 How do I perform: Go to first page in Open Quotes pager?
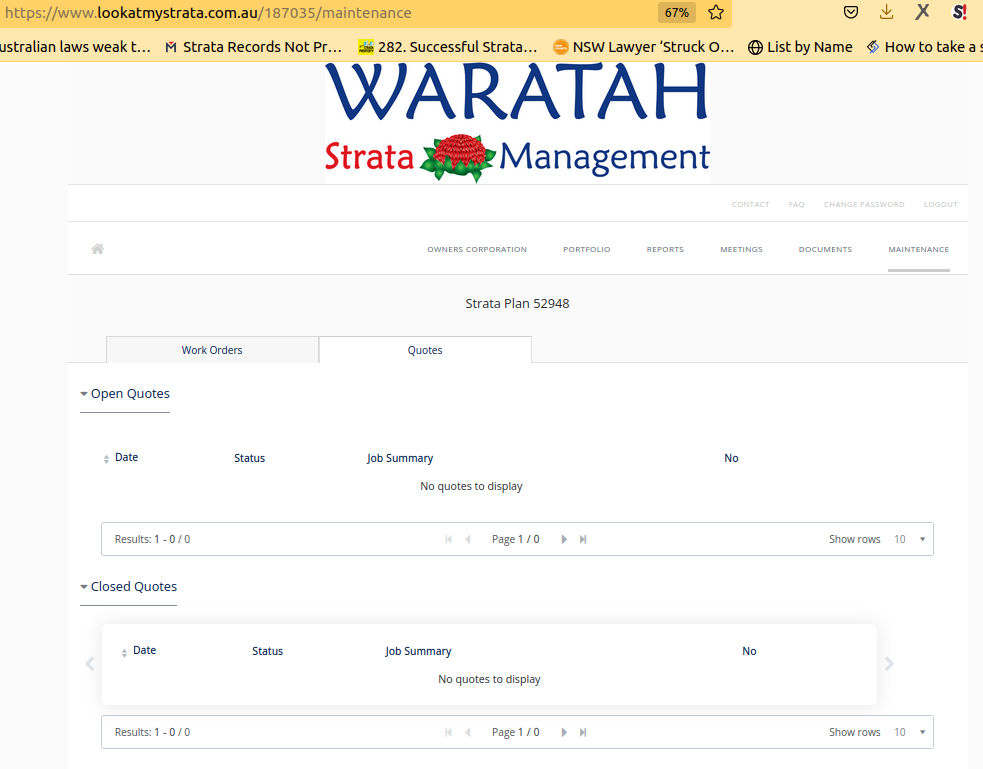point(448,539)
